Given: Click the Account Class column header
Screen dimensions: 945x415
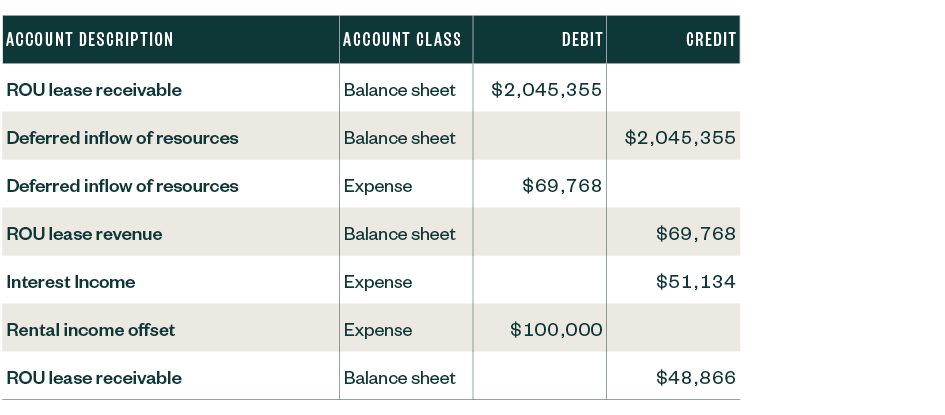Looking at the screenshot, I should [402, 40].
